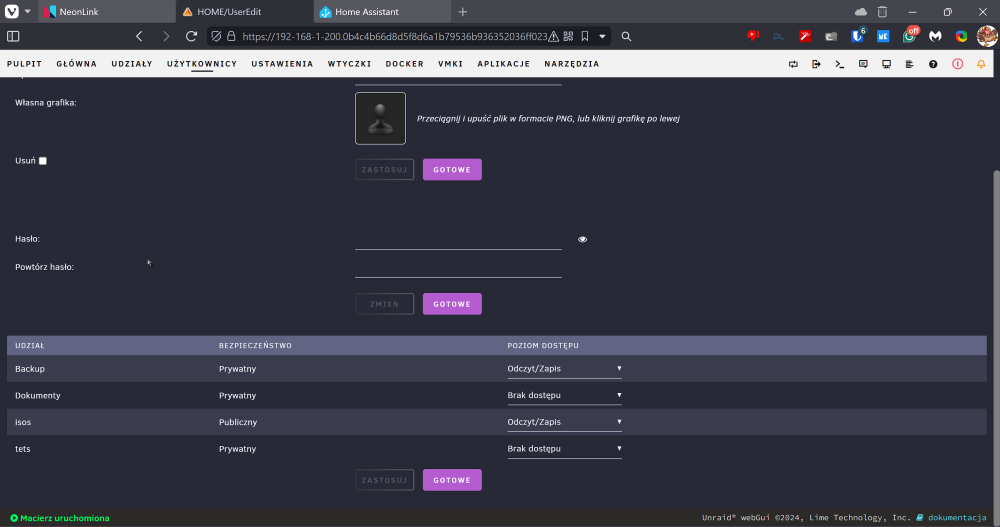1000x527 pixels.
Task: Click the DL extension icon
Action: pyautogui.click(x=779, y=36)
